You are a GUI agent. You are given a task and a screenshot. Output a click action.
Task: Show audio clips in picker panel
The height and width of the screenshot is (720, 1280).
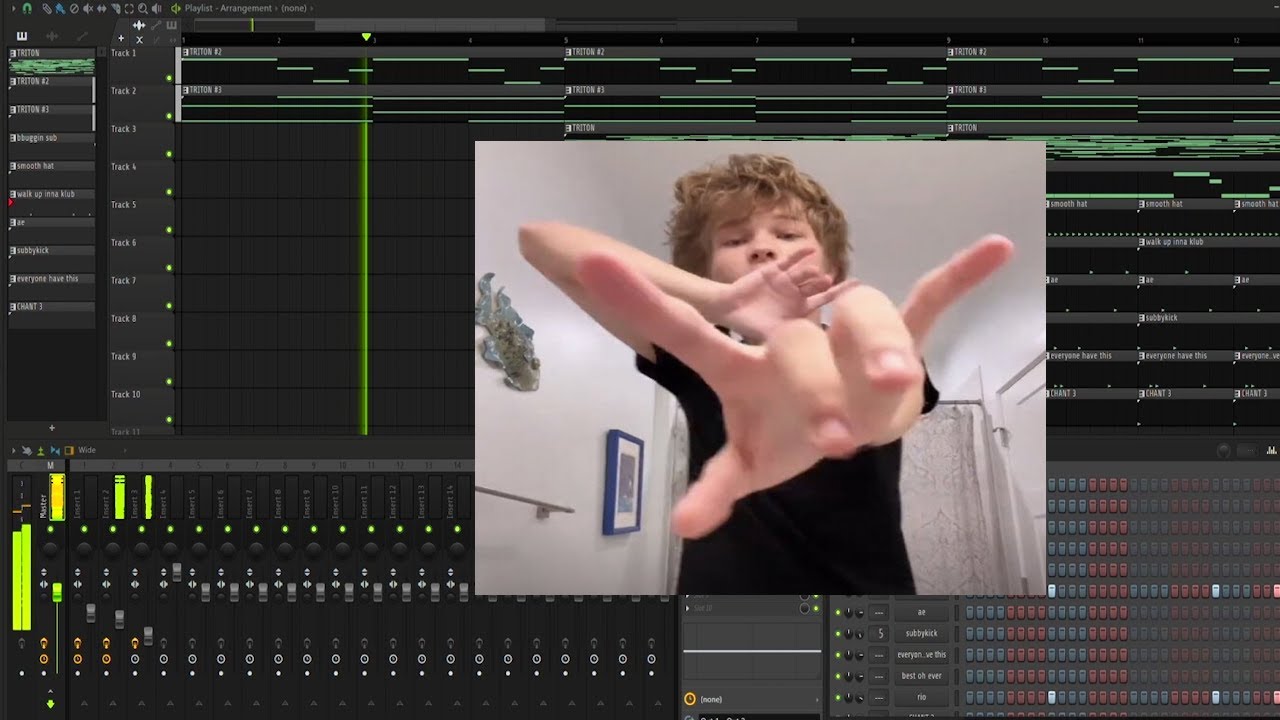tap(52, 37)
